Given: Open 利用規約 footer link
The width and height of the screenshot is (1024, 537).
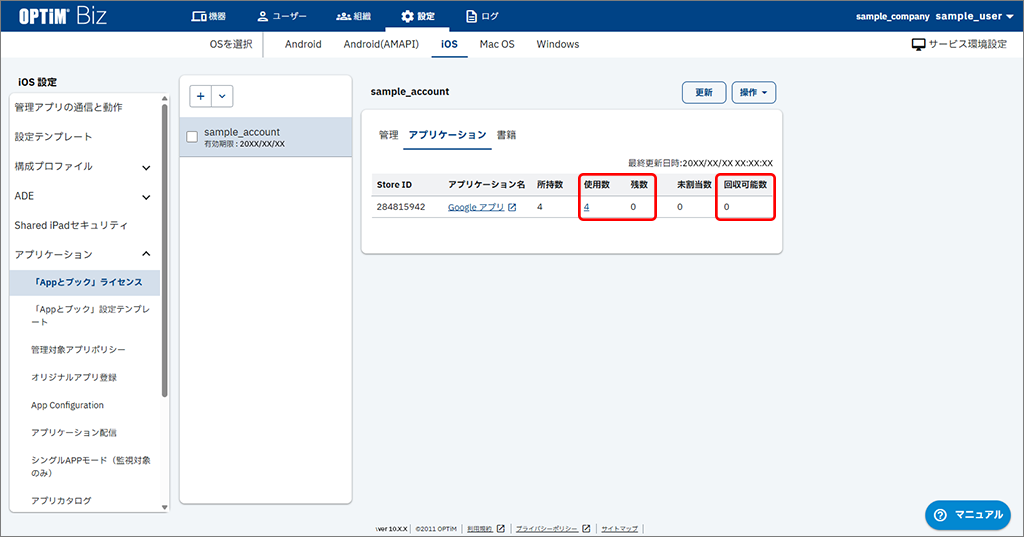Looking at the screenshot, I should pos(480,529).
